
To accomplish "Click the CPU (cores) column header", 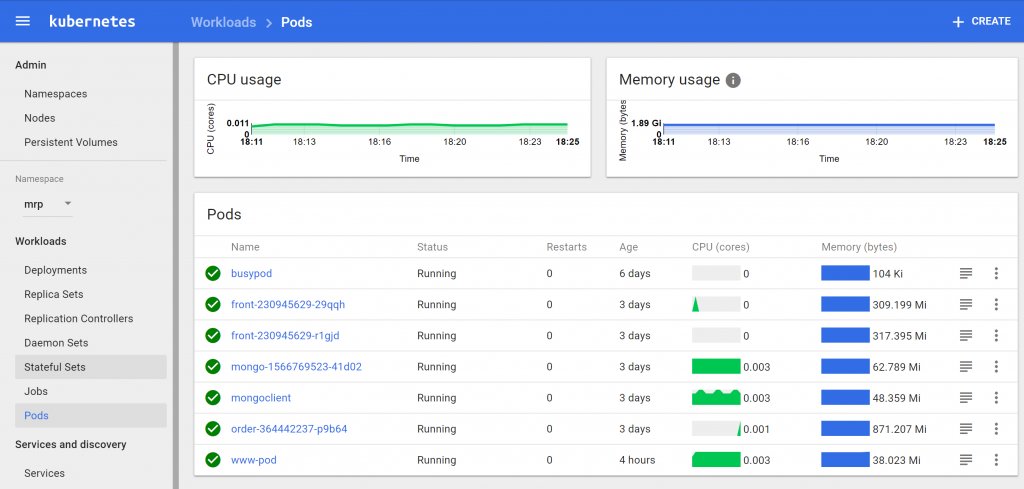I will [x=721, y=247].
